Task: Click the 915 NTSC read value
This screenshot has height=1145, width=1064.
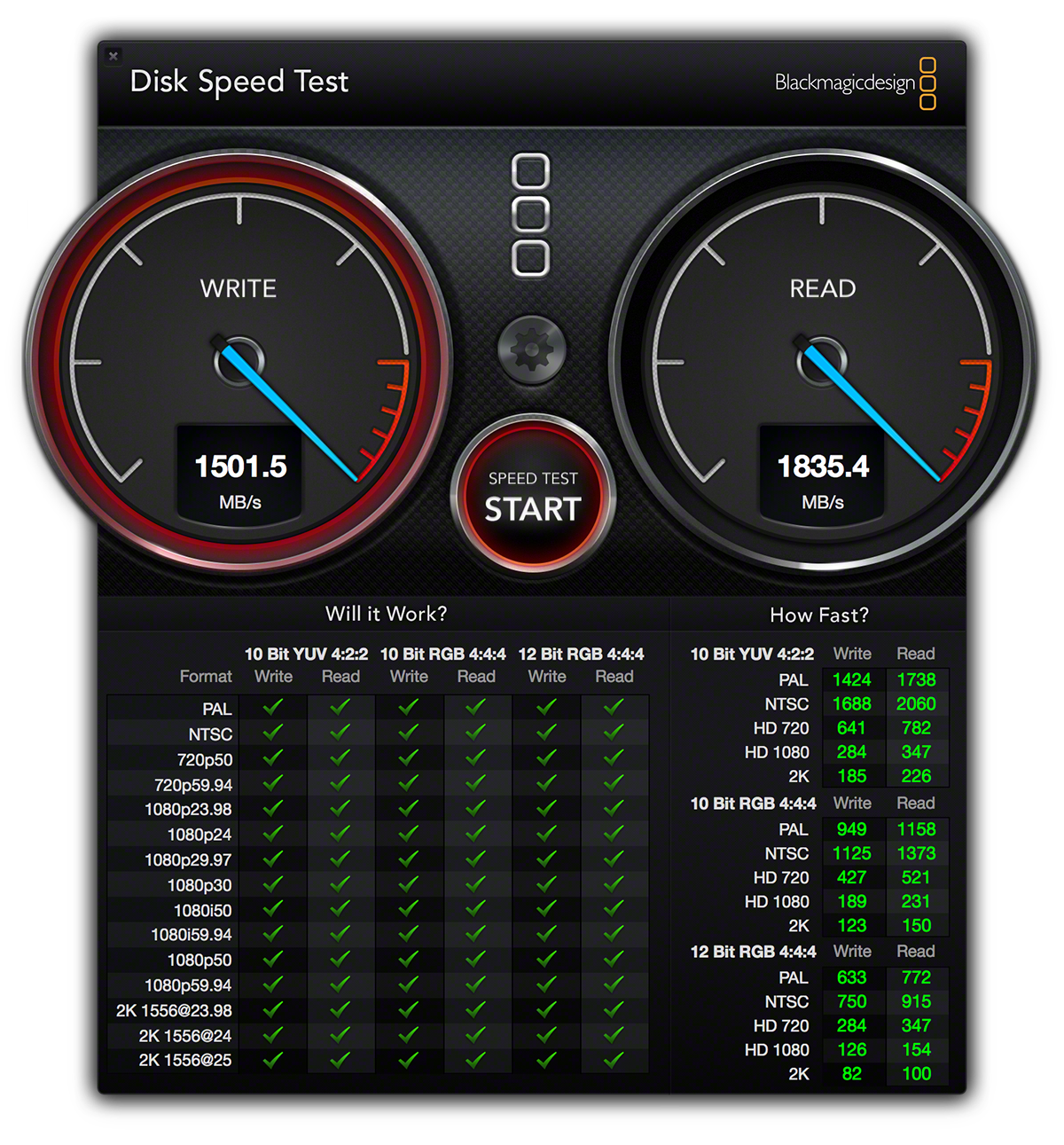Action: pos(916,1001)
